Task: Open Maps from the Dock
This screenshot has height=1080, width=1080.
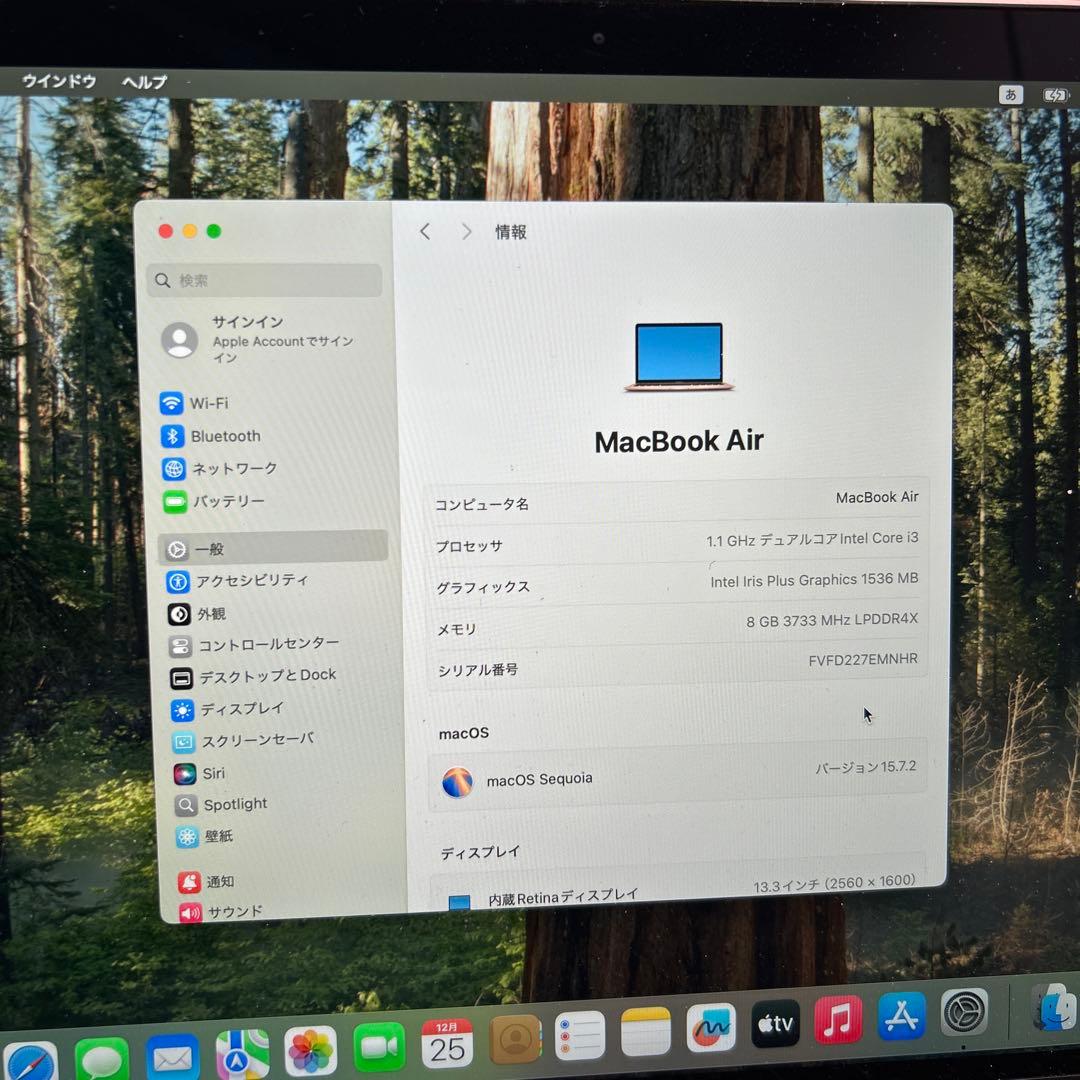Action: click(242, 1054)
